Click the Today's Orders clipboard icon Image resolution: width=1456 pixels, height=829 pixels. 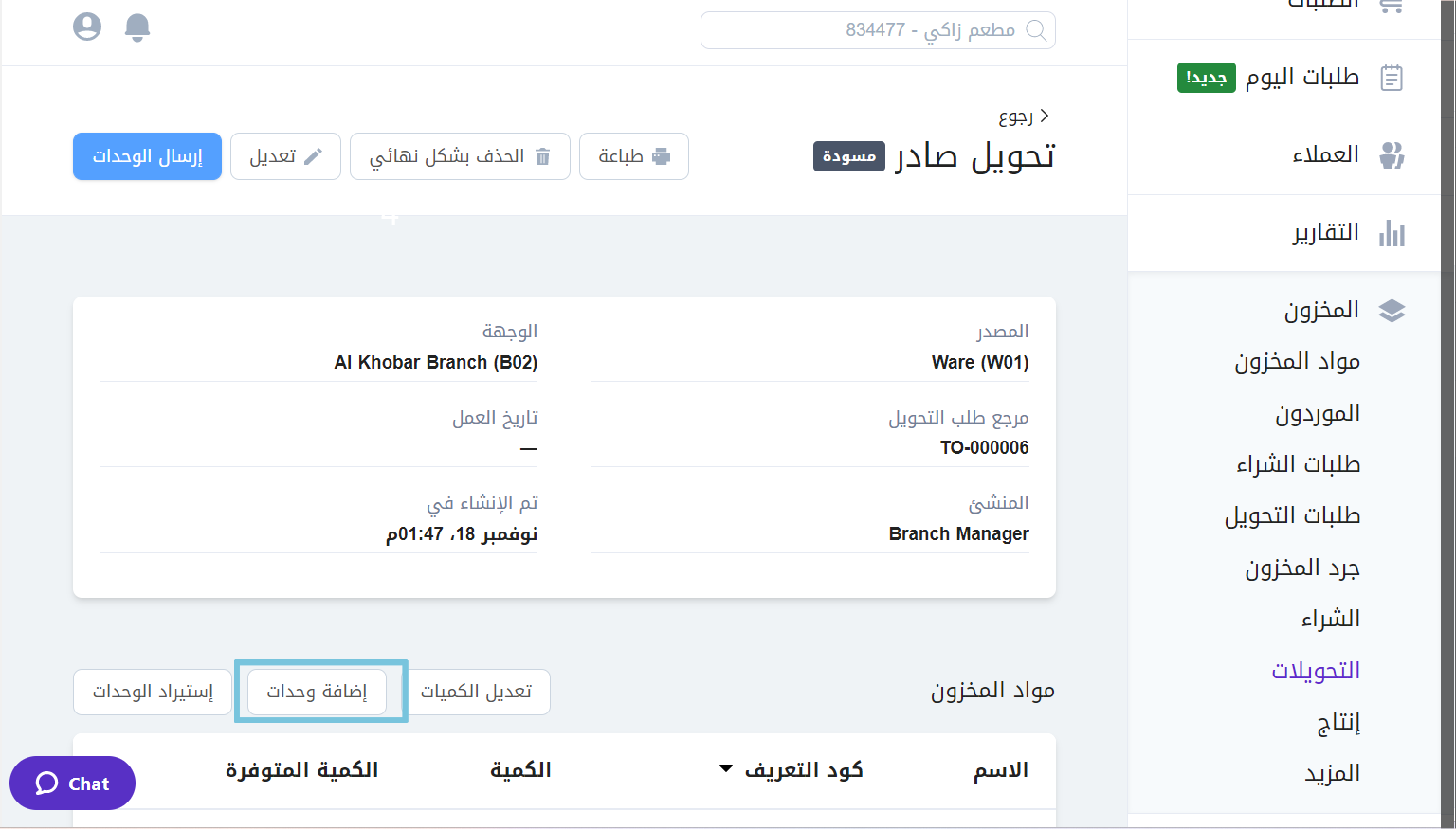[1391, 78]
